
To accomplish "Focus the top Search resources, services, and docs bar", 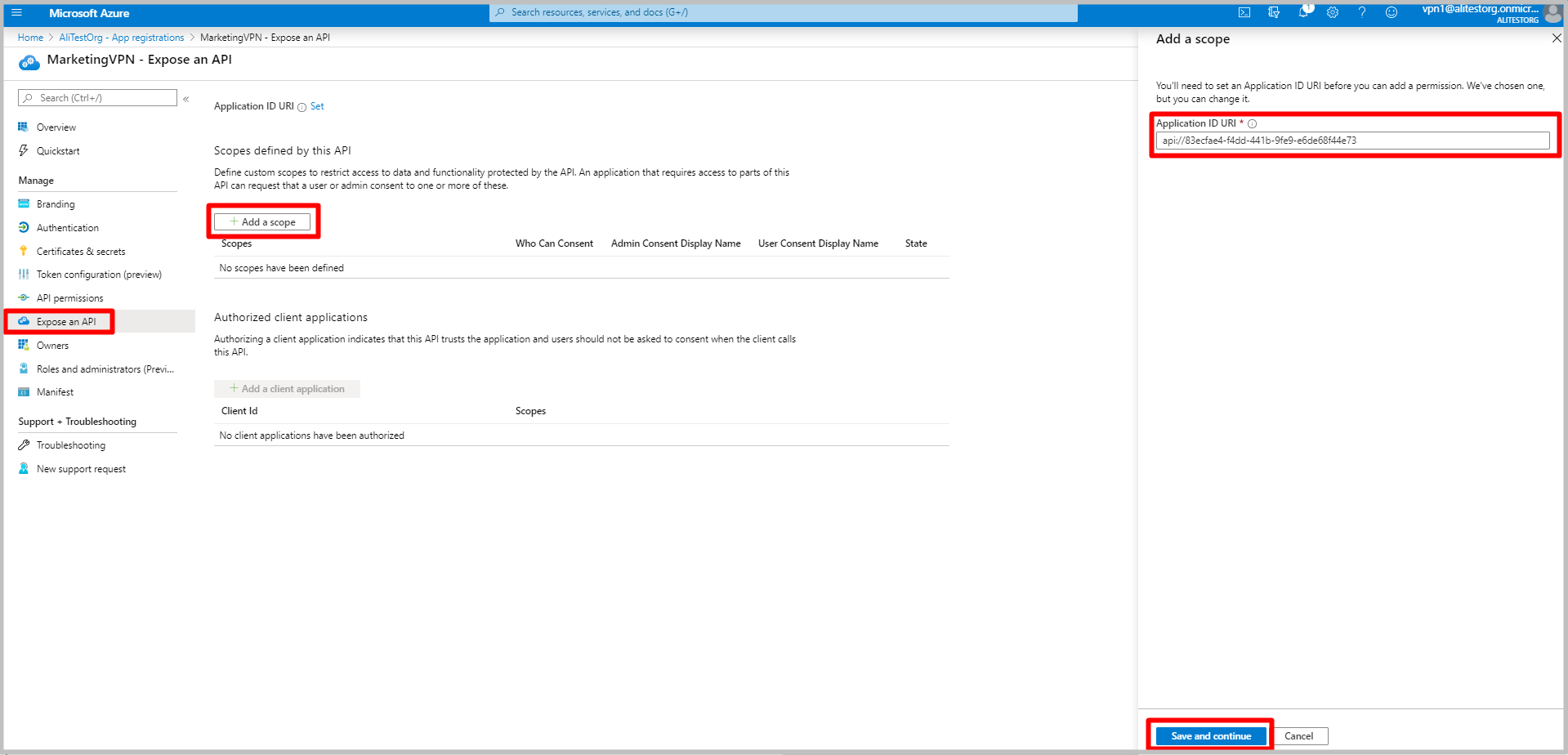I will tap(783, 12).
